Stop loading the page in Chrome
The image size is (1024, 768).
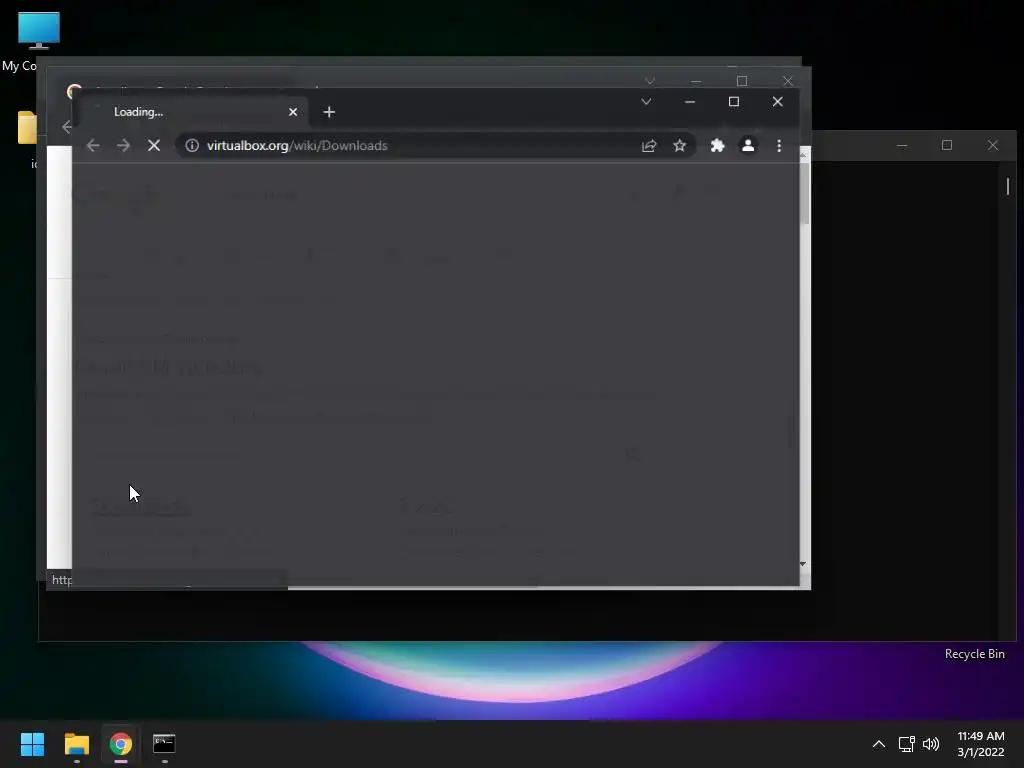click(154, 146)
